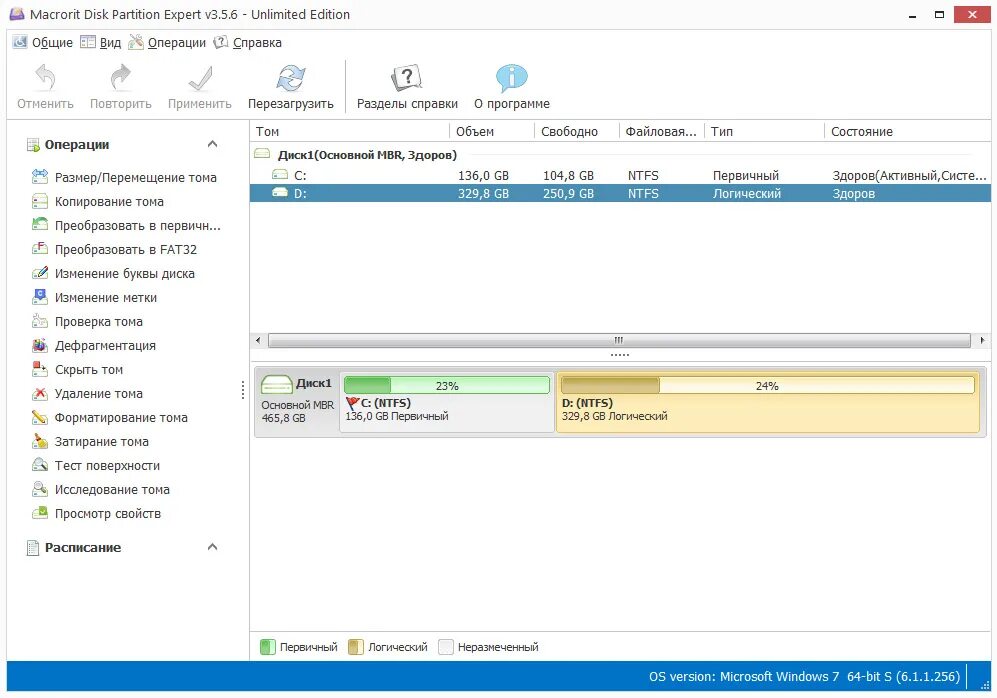
Task: Click the Преобразовать в FAT32 icon
Action: (x=39, y=249)
